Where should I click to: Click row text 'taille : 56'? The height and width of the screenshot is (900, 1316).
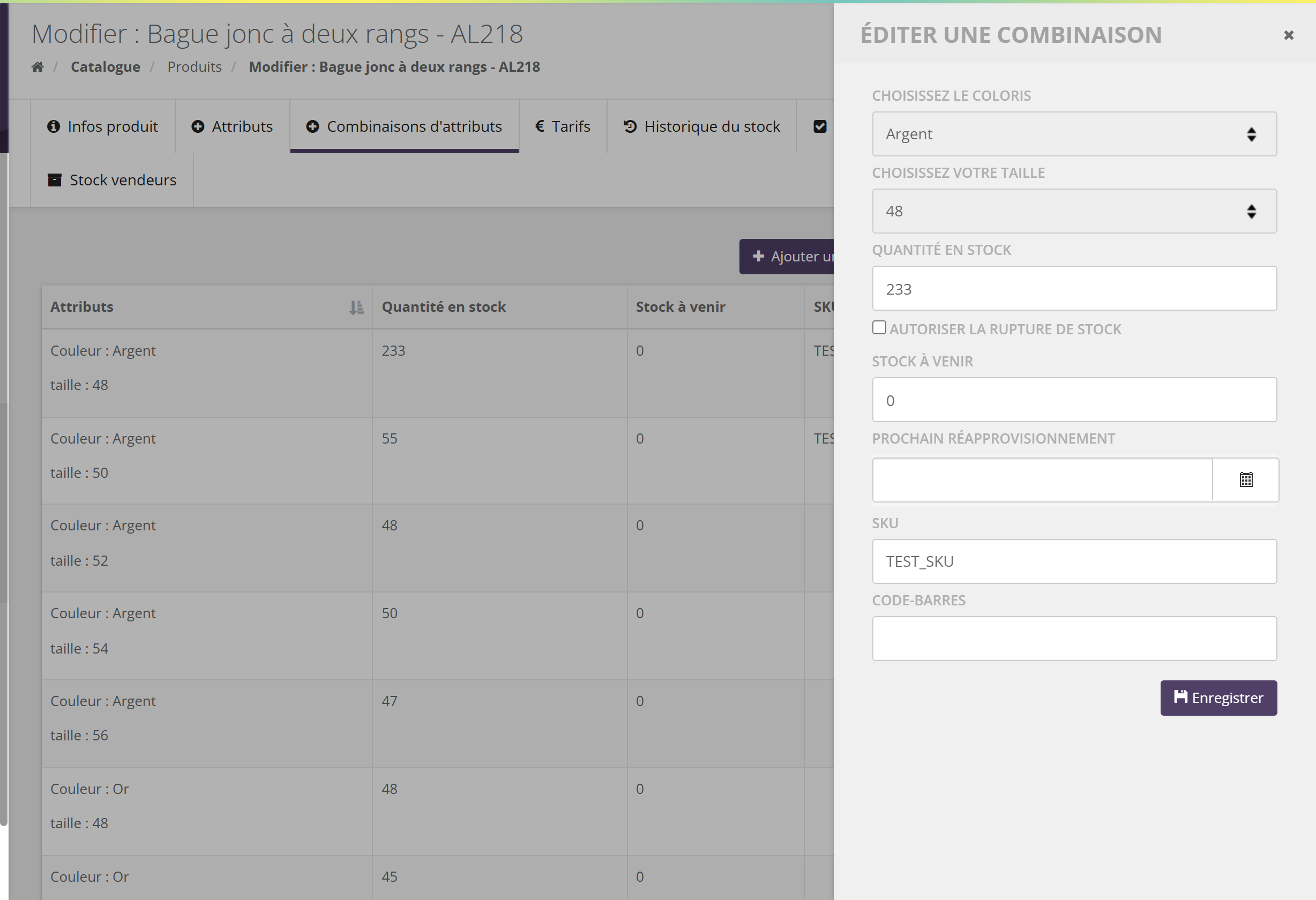coord(79,736)
